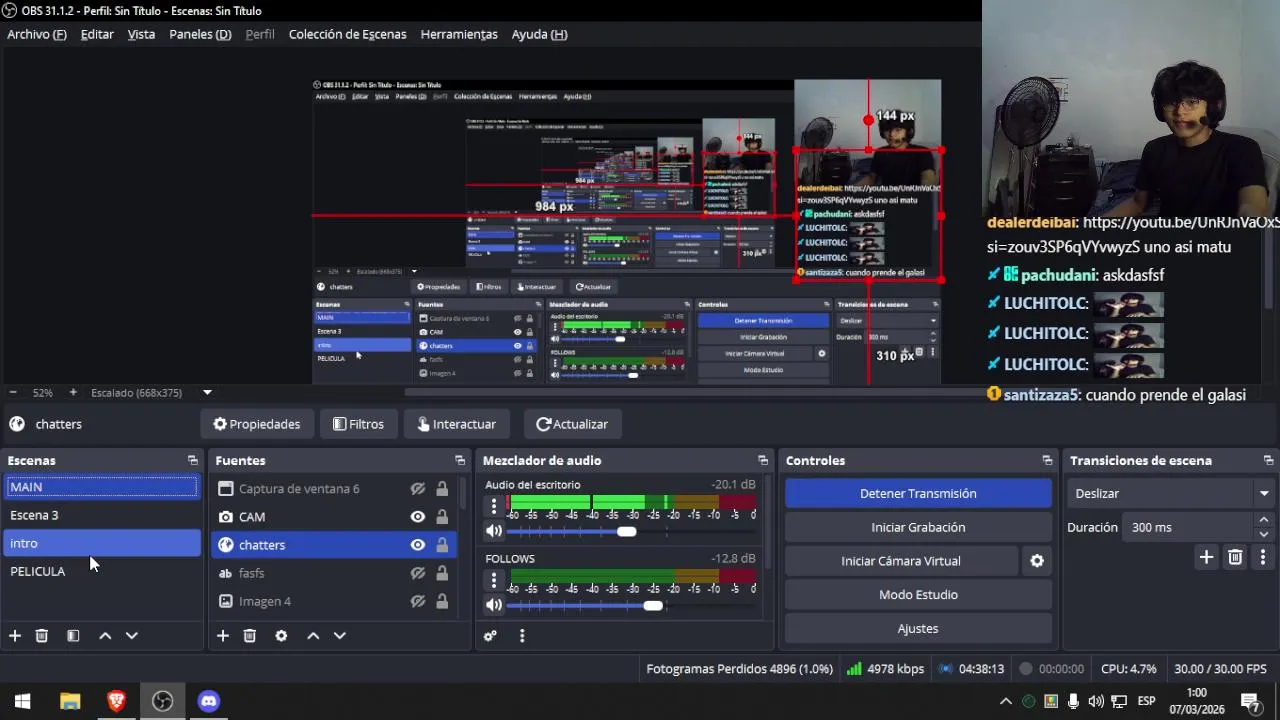Add a scene transition plus icon

click(x=1206, y=558)
